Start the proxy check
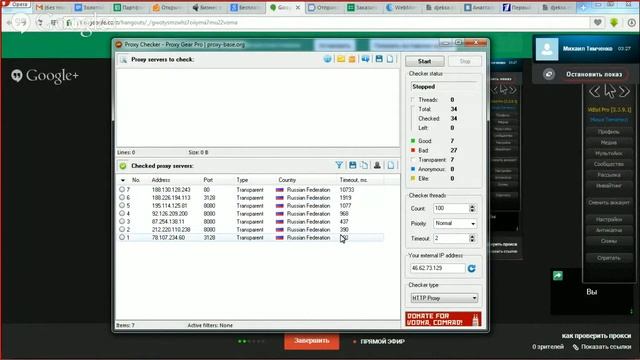This screenshot has width=640, height=360. tap(424, 61)
